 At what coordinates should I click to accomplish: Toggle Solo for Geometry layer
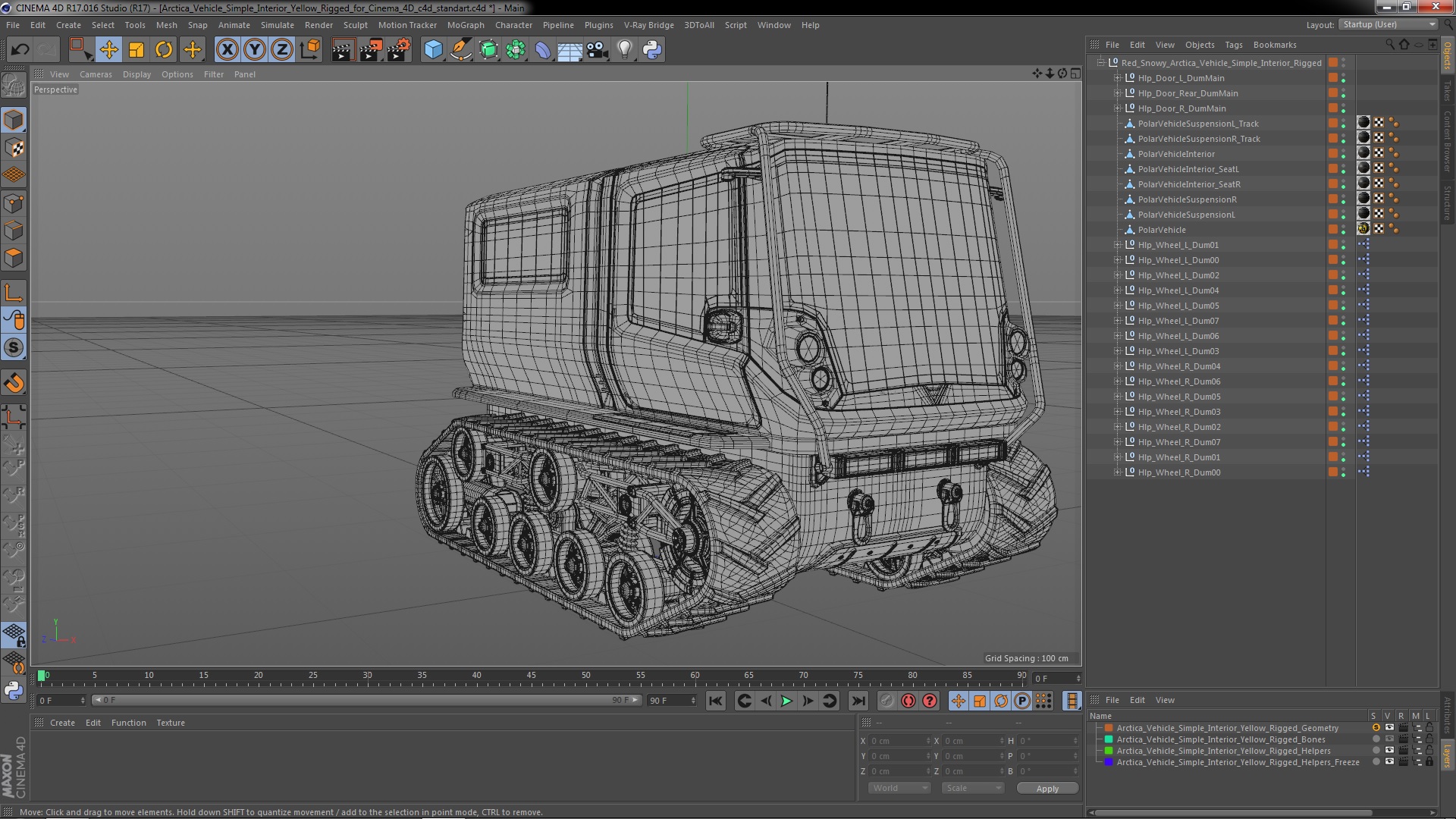(x=1376, y=727)
